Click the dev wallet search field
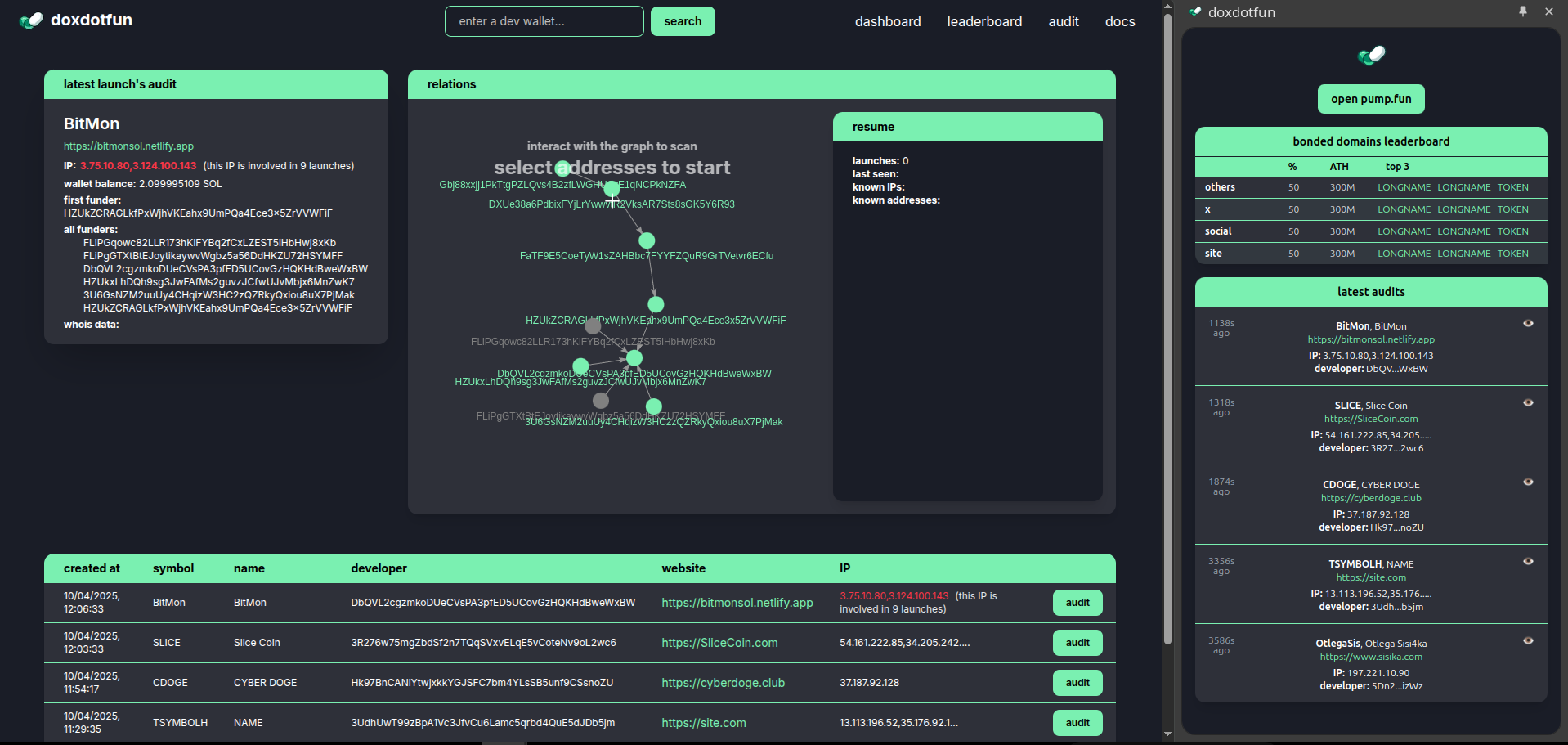Viewport: 1568px width, 745px height. point(544,21)
